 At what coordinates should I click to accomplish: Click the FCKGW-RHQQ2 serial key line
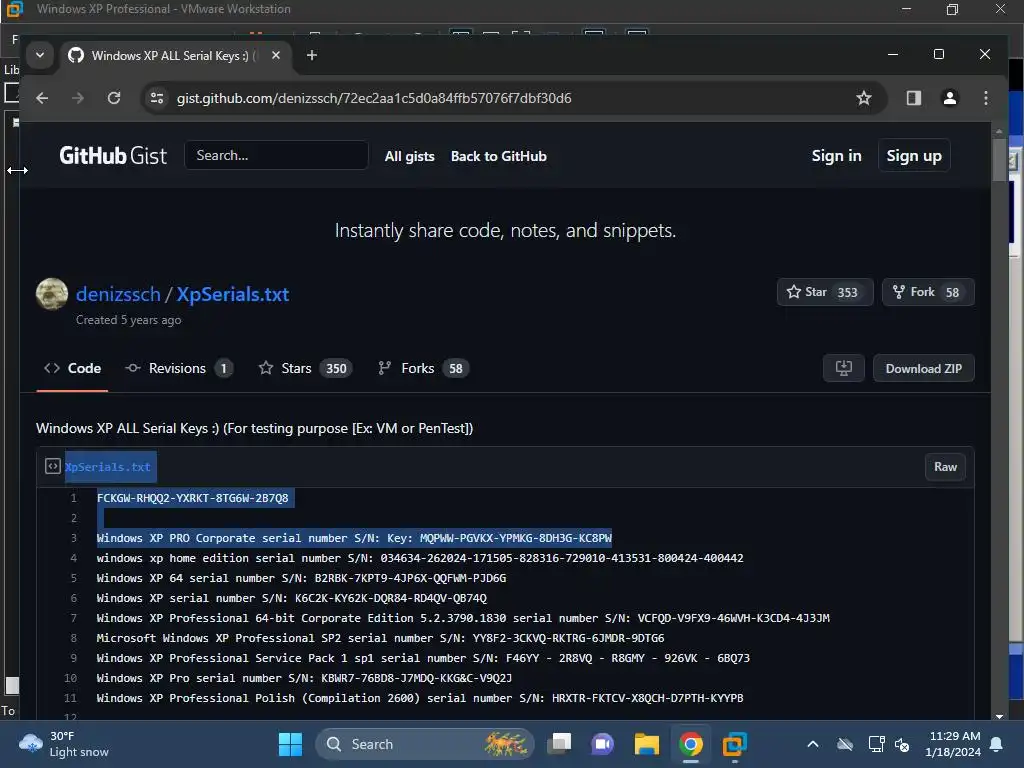click(x=193, y=498)
